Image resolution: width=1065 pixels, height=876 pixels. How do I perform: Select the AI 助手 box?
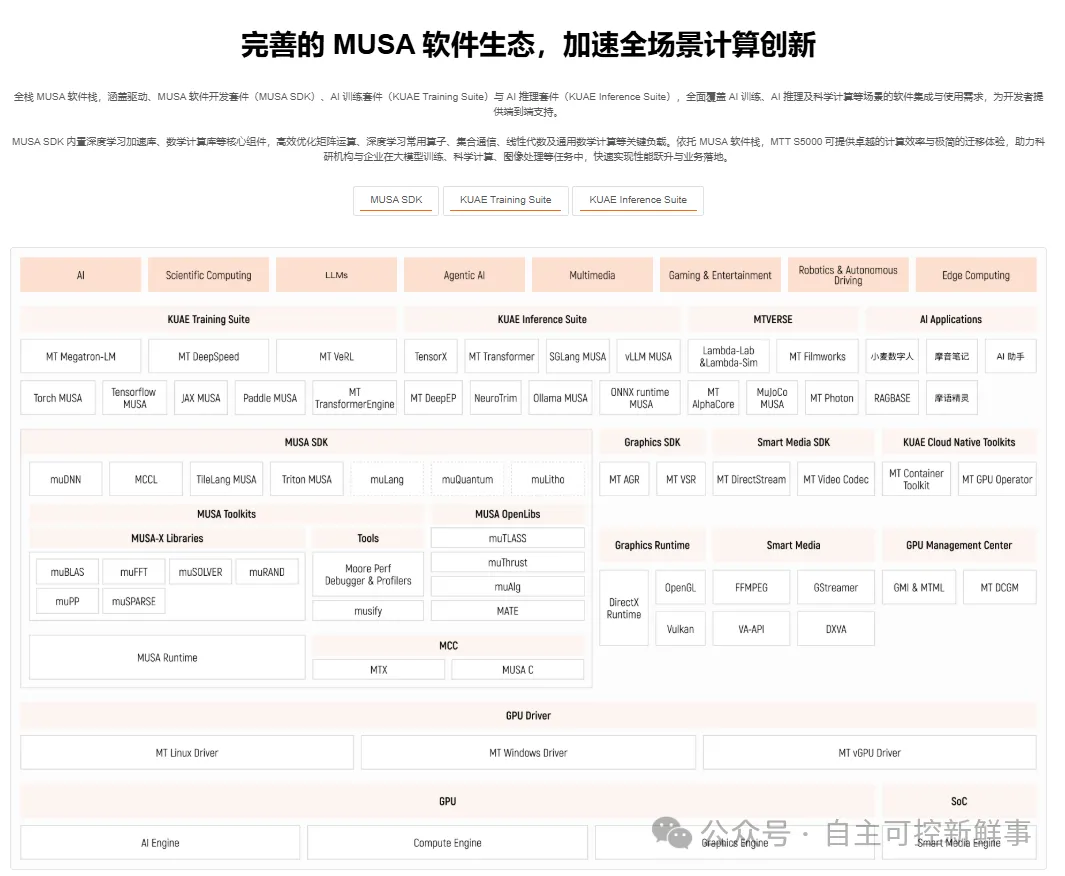[1011, 357]
